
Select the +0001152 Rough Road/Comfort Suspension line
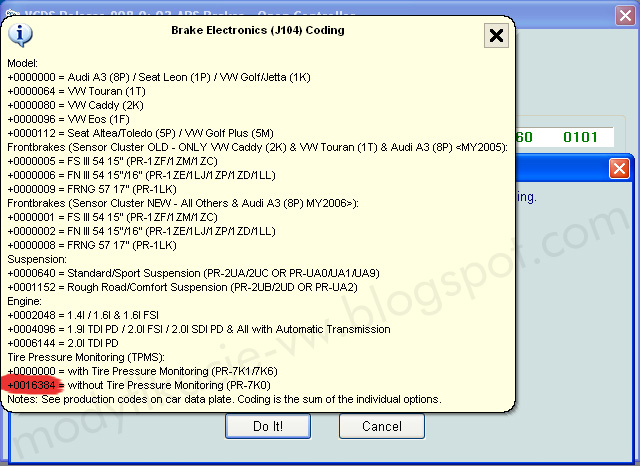click(x=182, y=287)
